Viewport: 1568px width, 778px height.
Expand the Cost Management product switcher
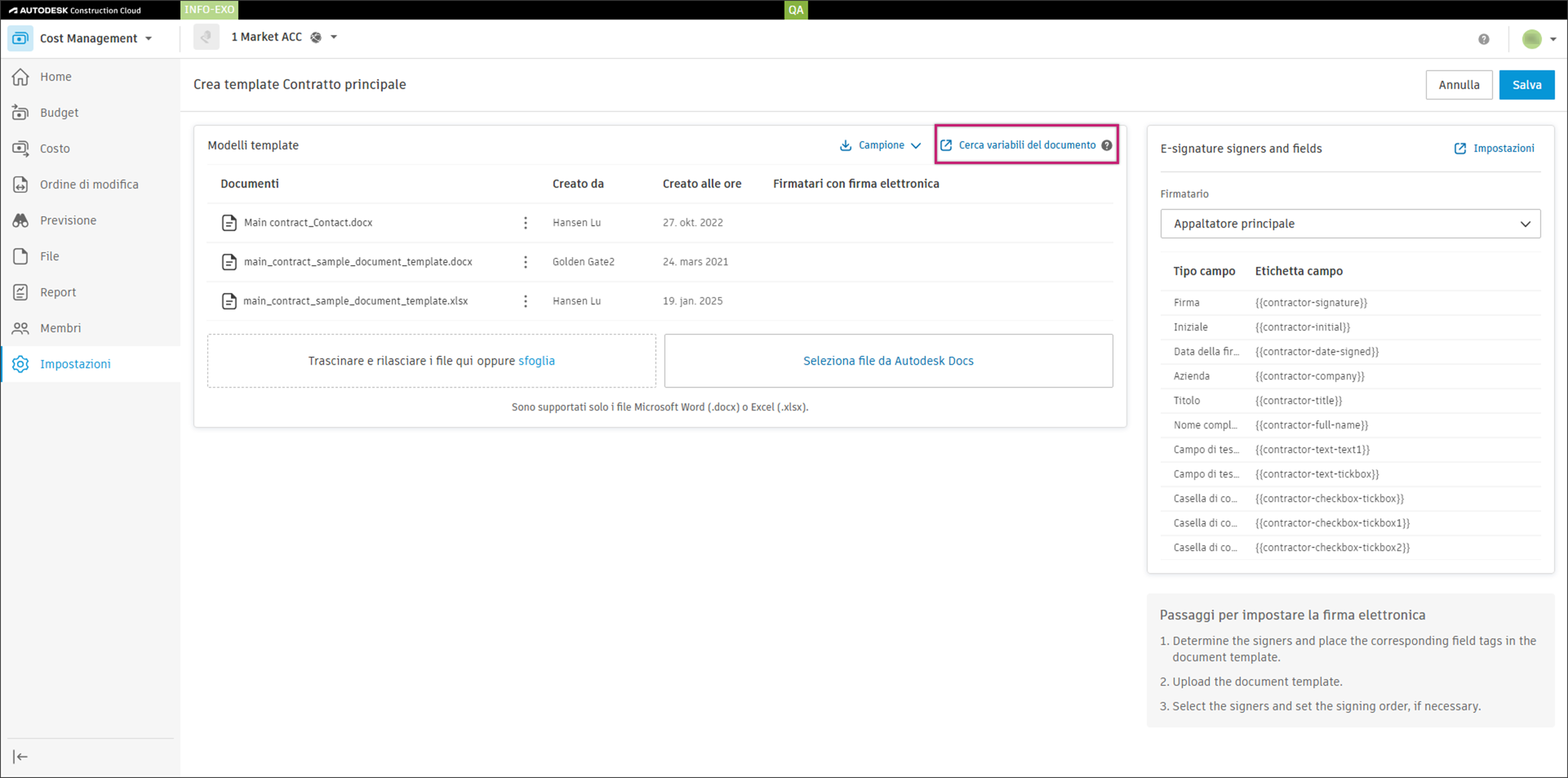(149, 38)
